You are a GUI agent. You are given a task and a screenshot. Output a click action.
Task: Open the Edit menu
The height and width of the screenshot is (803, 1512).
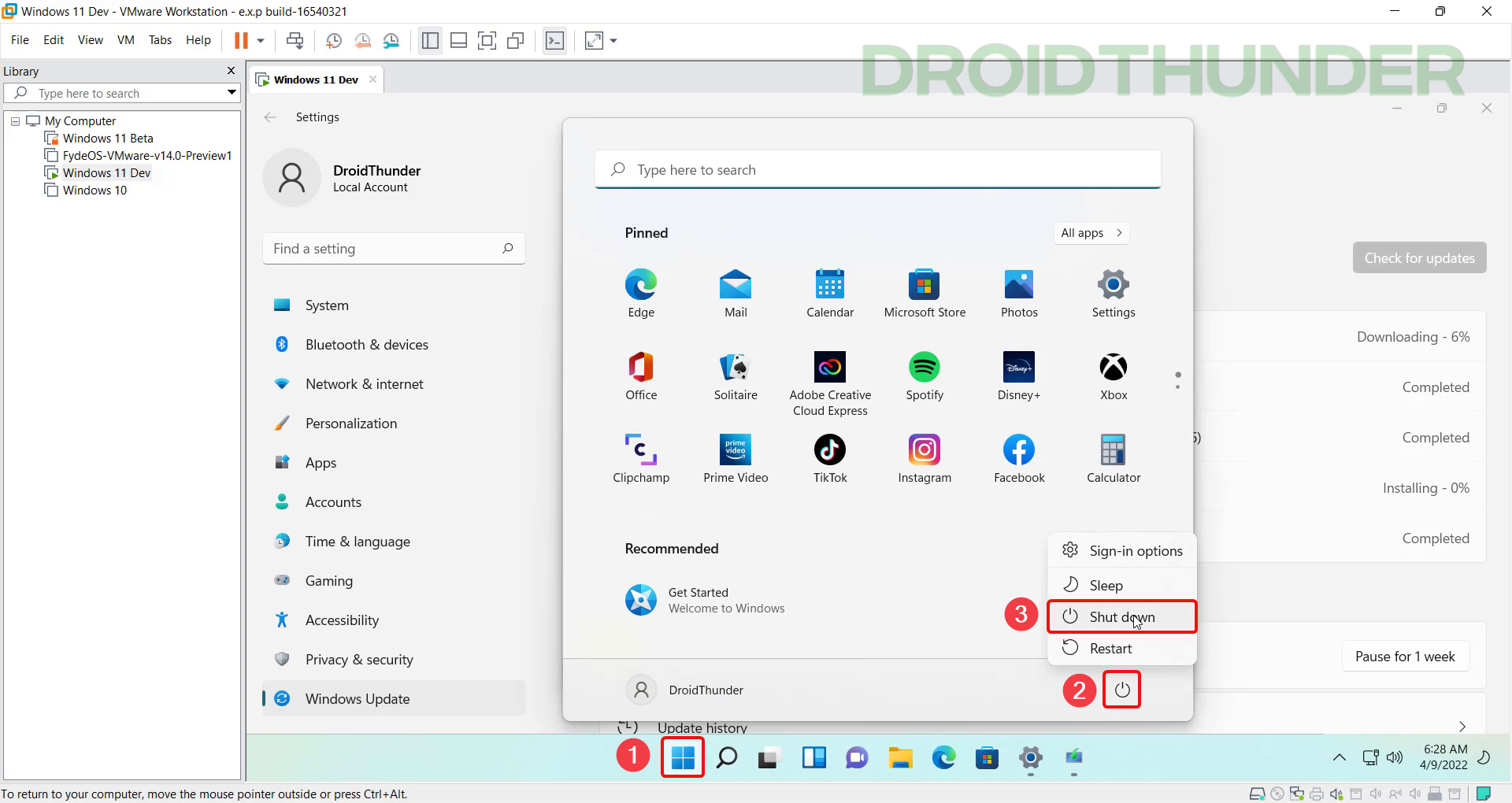pos(54,40)
